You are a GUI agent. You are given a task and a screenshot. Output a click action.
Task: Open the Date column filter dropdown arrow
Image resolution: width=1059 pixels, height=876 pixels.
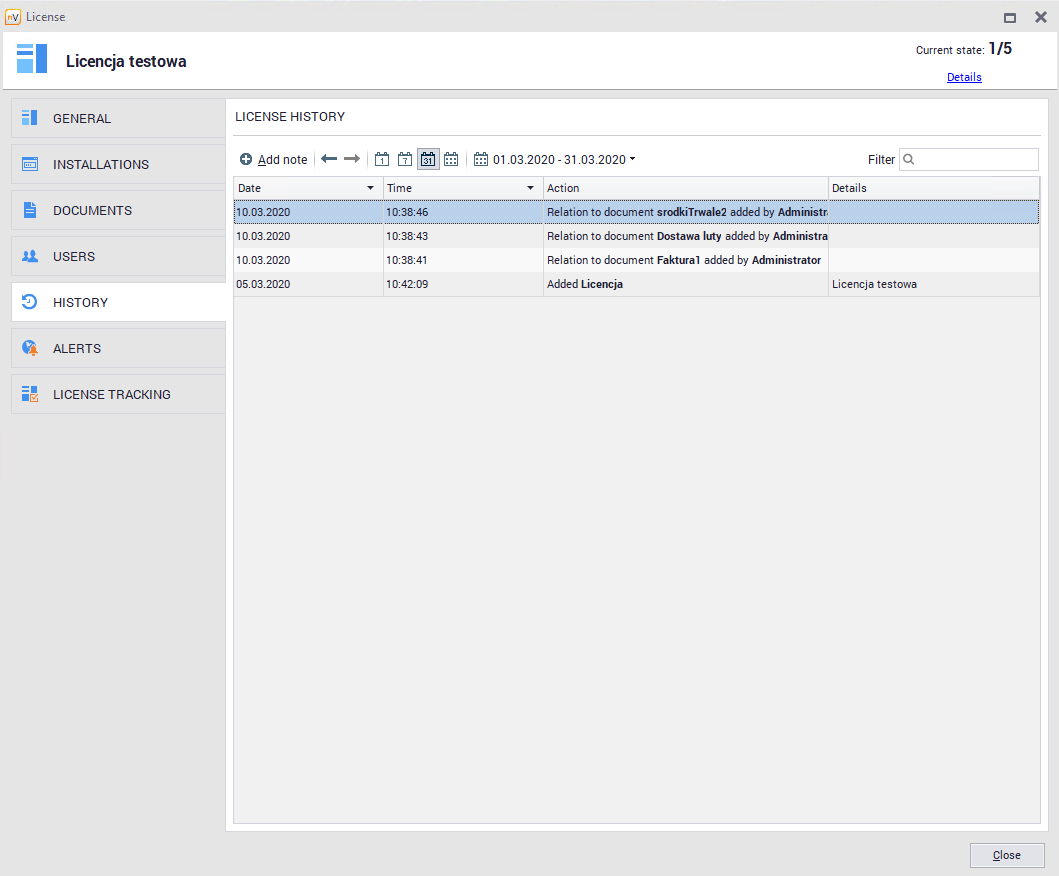pyautogui.click(x=370, y=188)
